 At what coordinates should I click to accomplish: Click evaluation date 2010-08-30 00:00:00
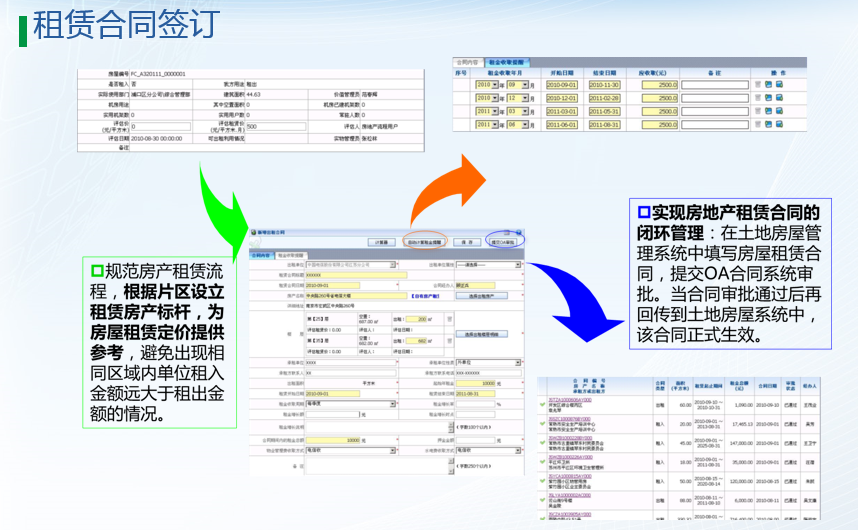156,139
